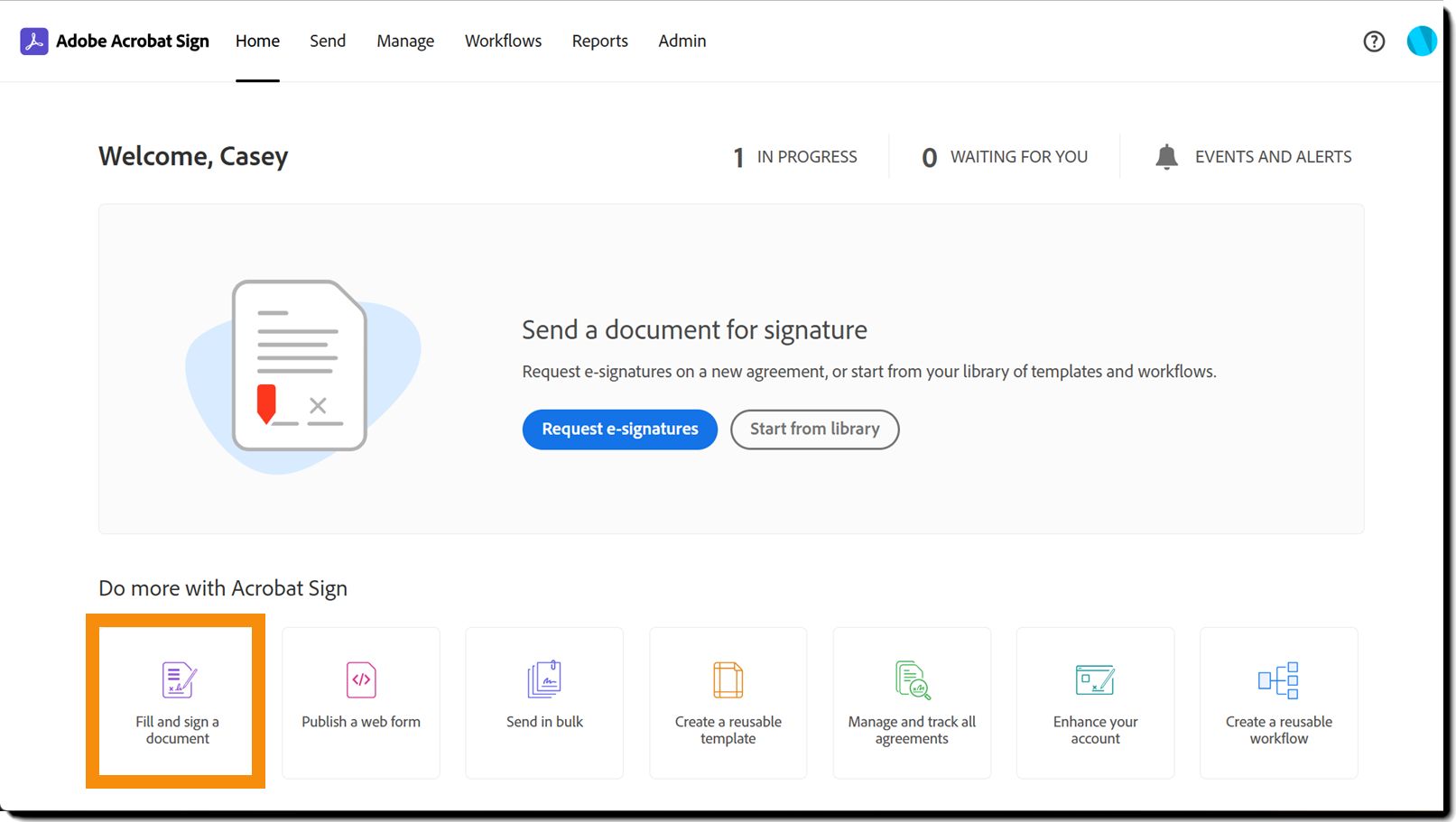Switch to the Reports tab
The width and height of the screenshot is (1456, 822).
pyautogui.click(x=600, y=42)
